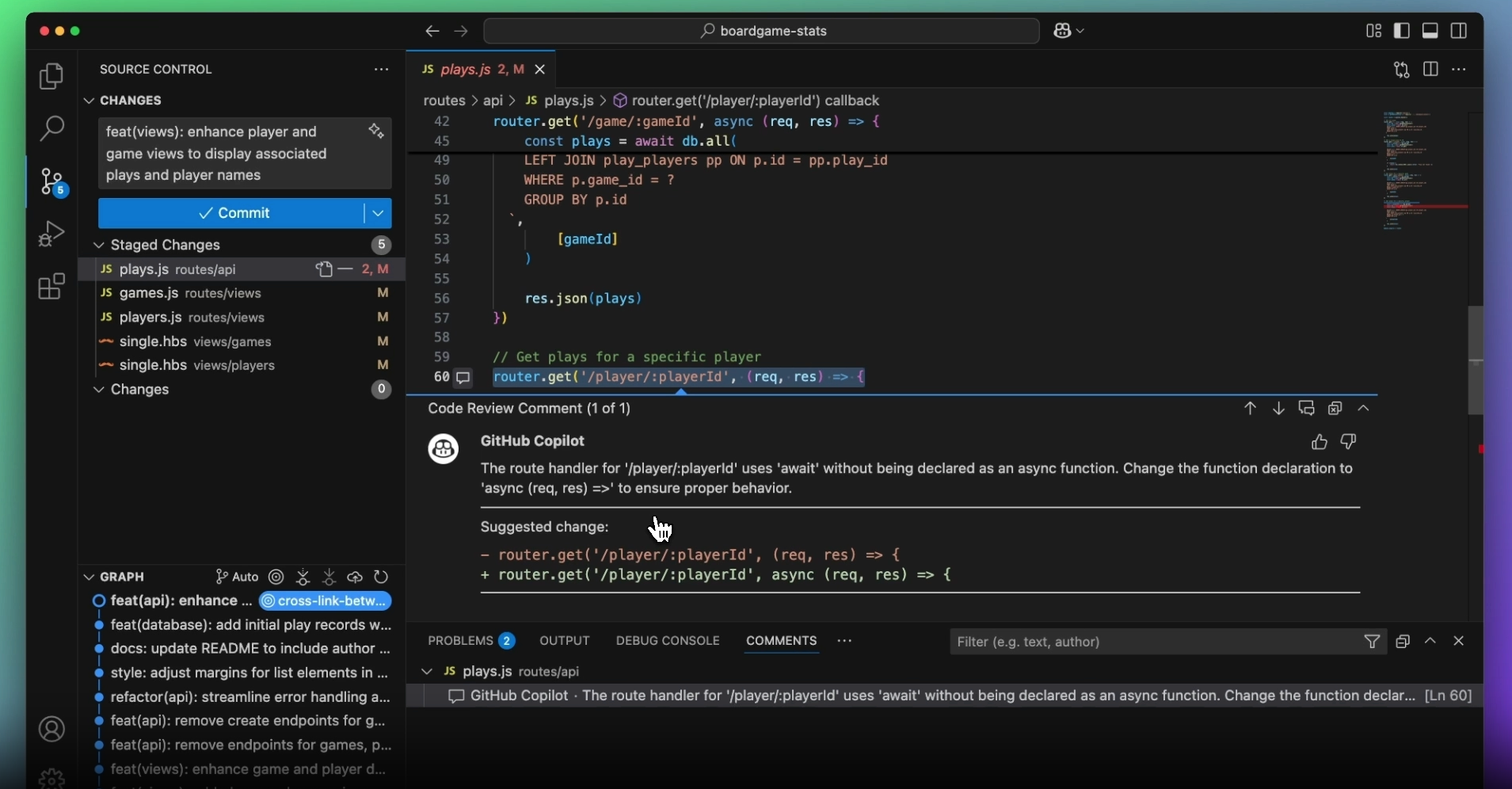Toggle secondary side bar visibility
Screen dimensions: 1512x789
coord(1461,31)
